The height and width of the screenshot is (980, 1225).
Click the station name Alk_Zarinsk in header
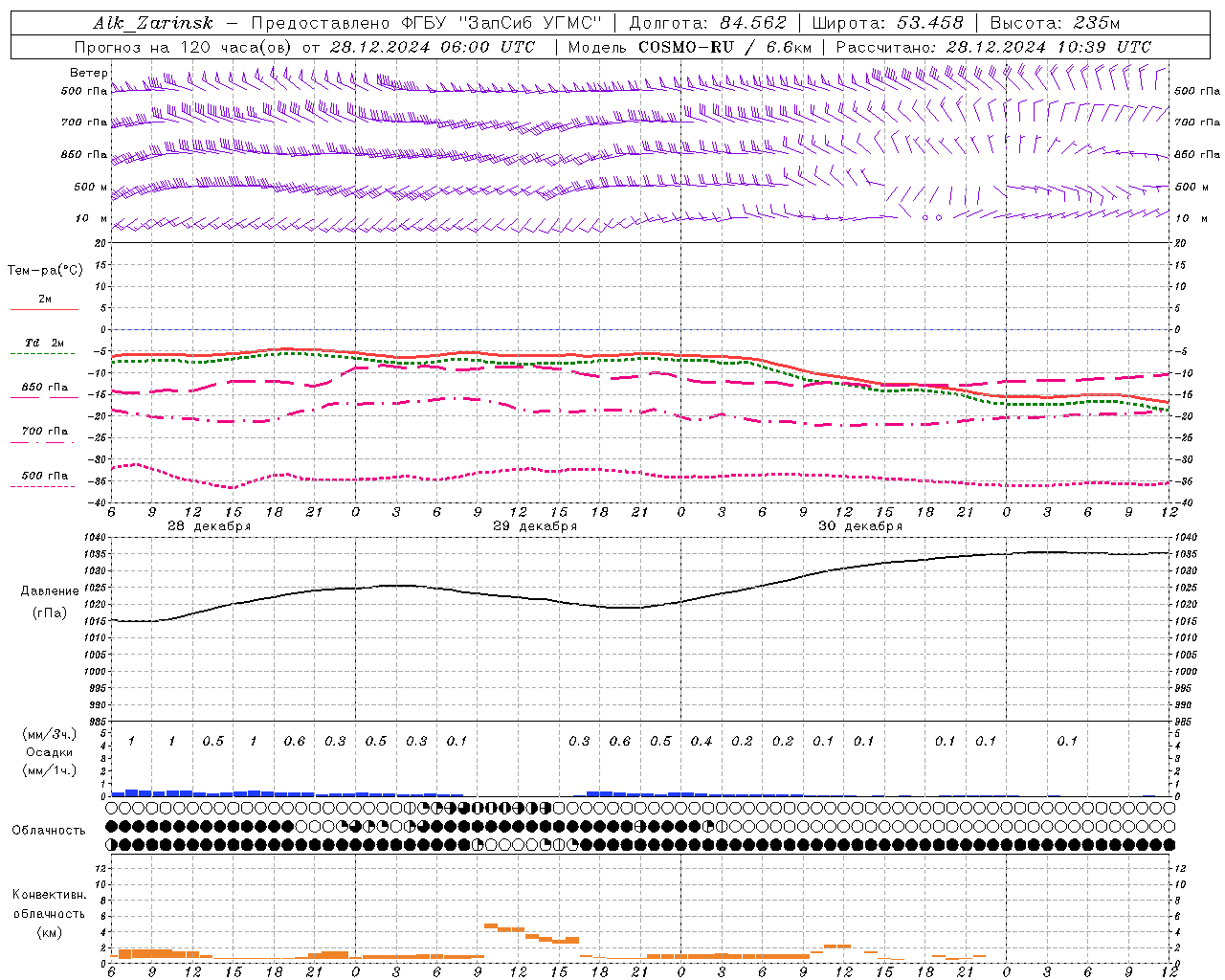pyautogui.click(x=153, y=23)
